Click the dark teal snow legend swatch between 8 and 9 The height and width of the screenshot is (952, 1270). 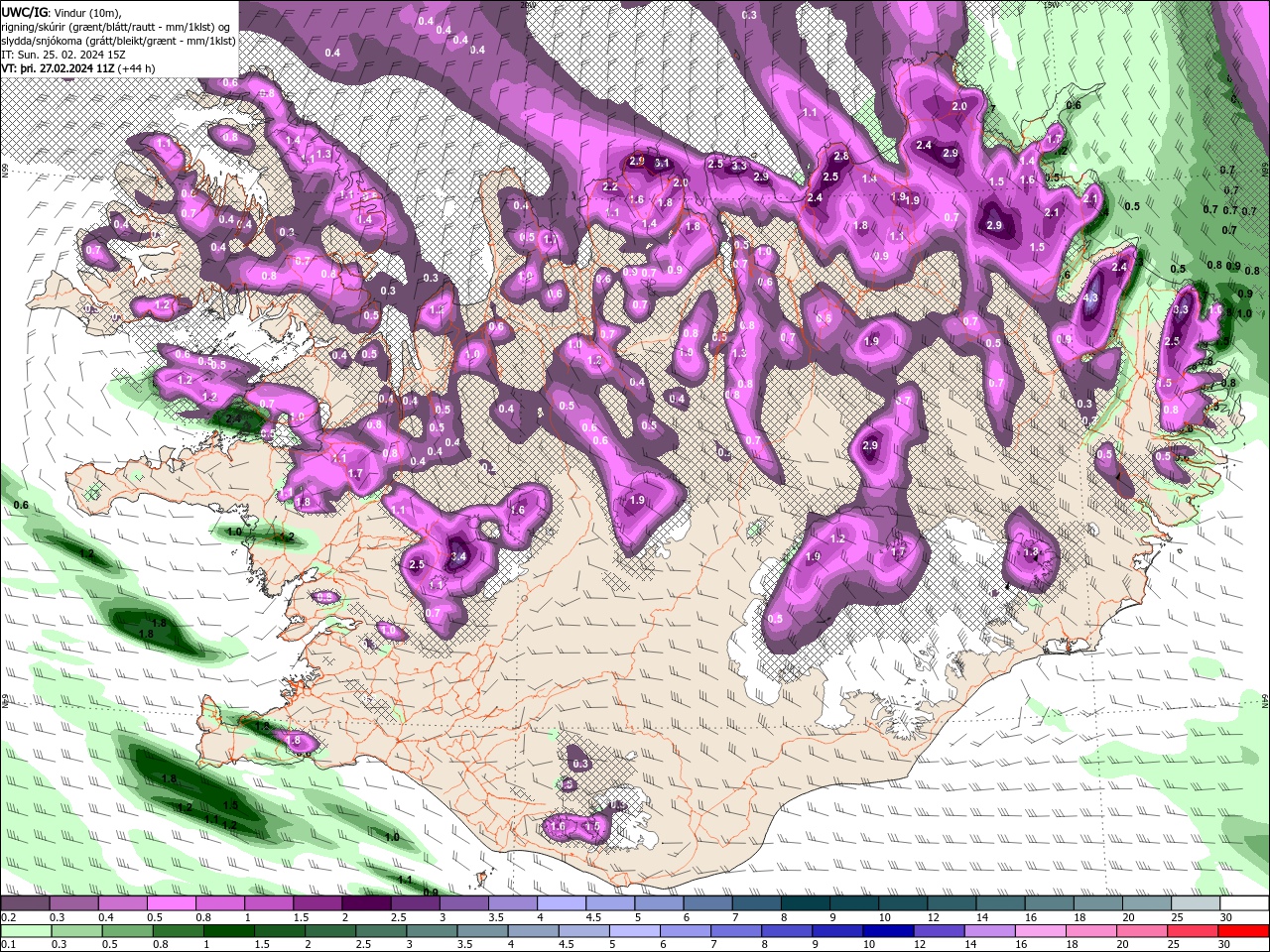tap(806, 902)
